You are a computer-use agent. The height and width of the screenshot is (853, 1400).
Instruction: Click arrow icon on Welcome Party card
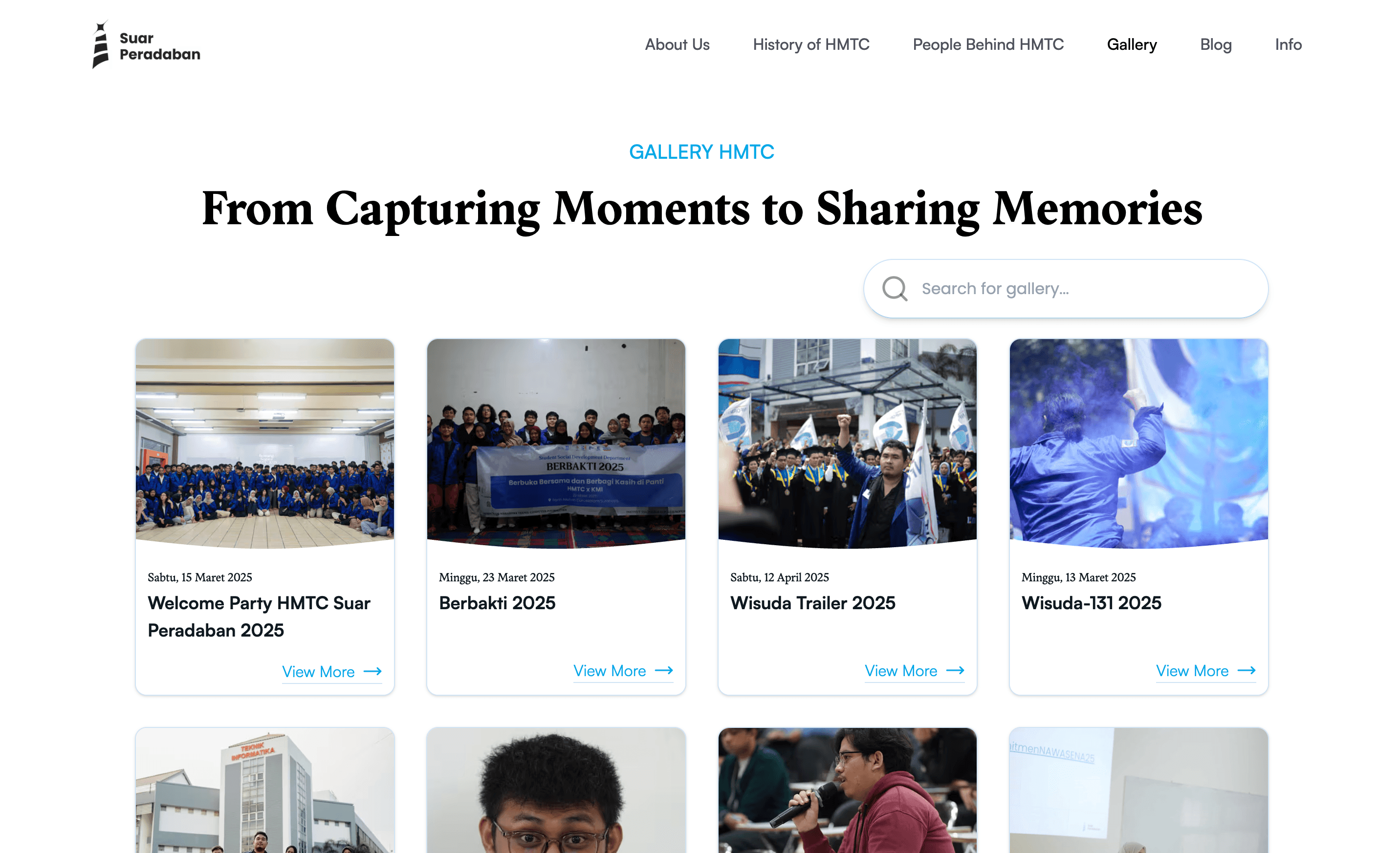(x=372, y=671)
